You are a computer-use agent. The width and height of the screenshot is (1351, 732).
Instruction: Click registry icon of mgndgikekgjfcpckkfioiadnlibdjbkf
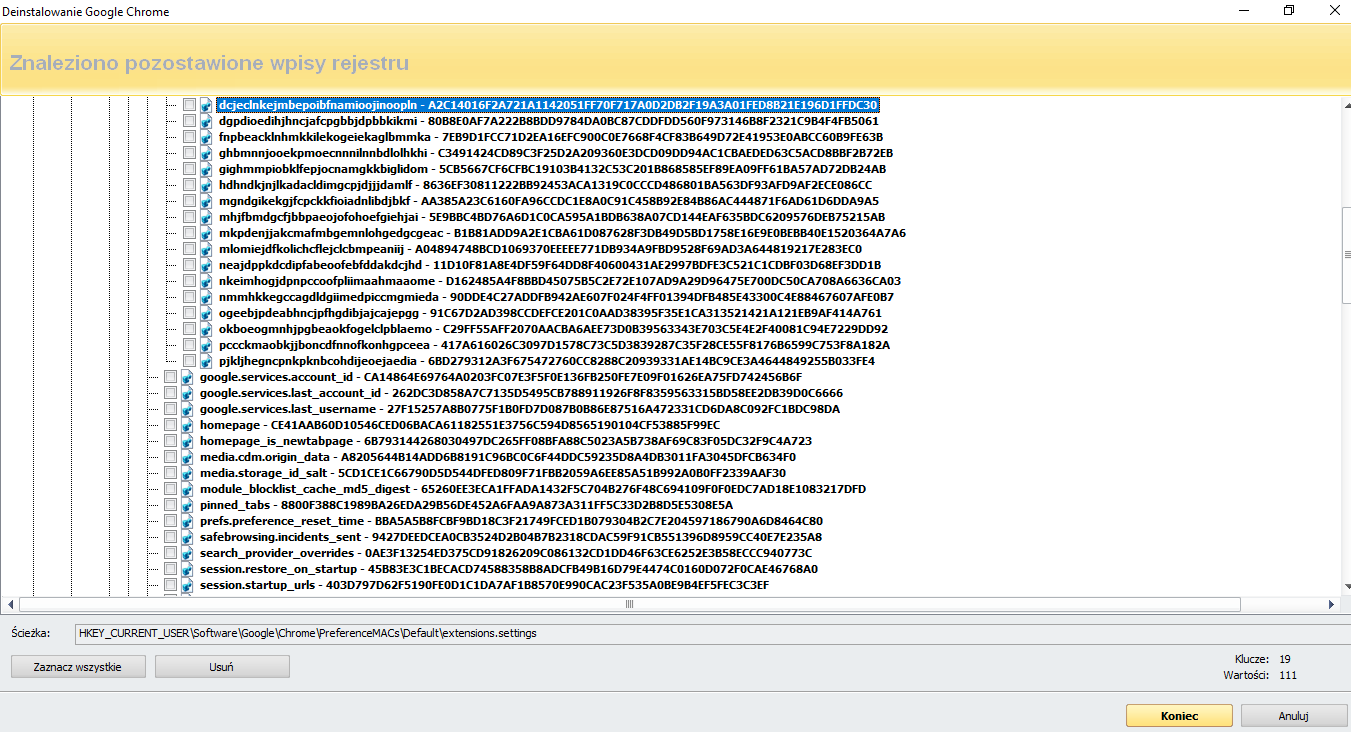[x=206, y=201]
